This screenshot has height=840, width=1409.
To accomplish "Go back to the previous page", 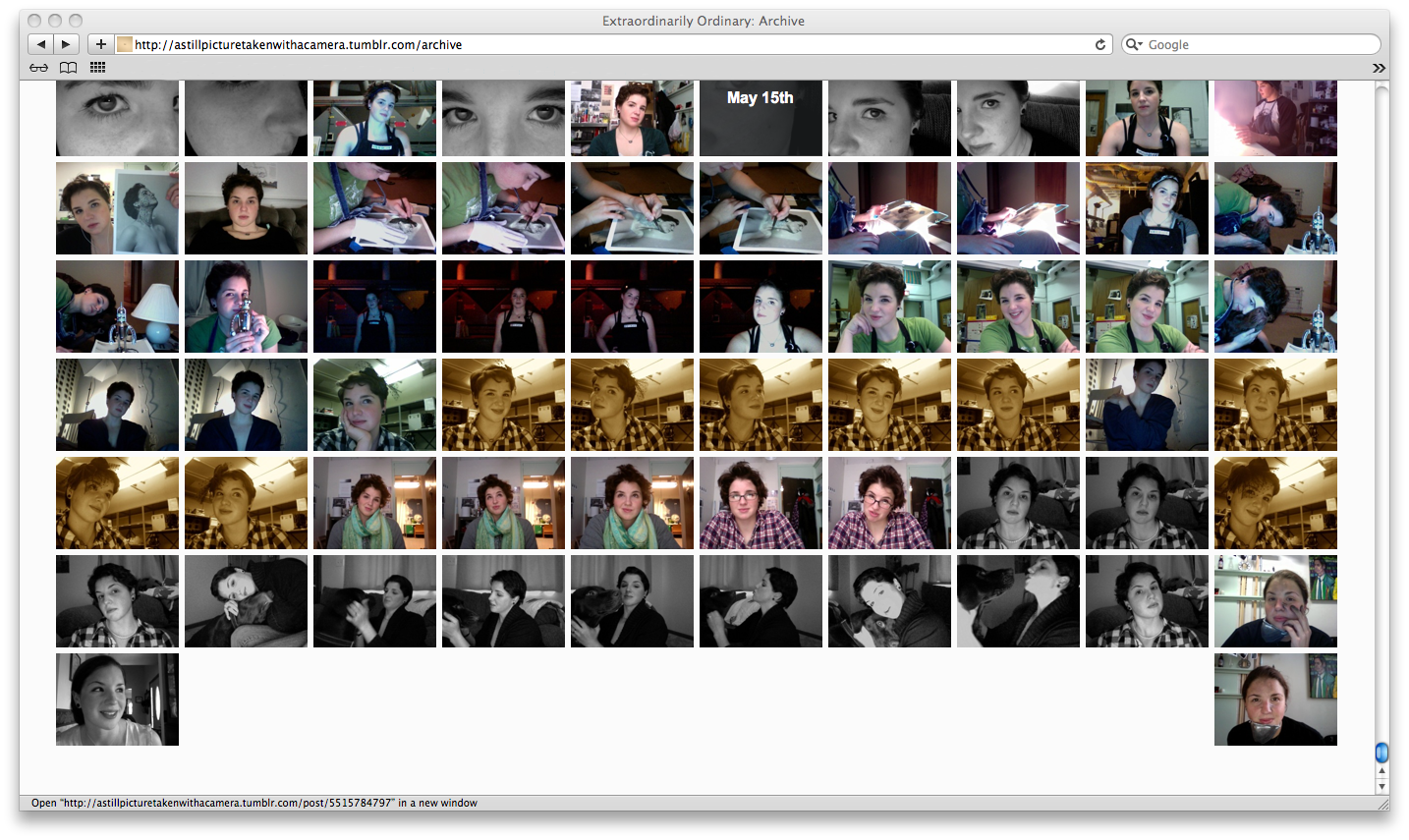I will 41,44.
